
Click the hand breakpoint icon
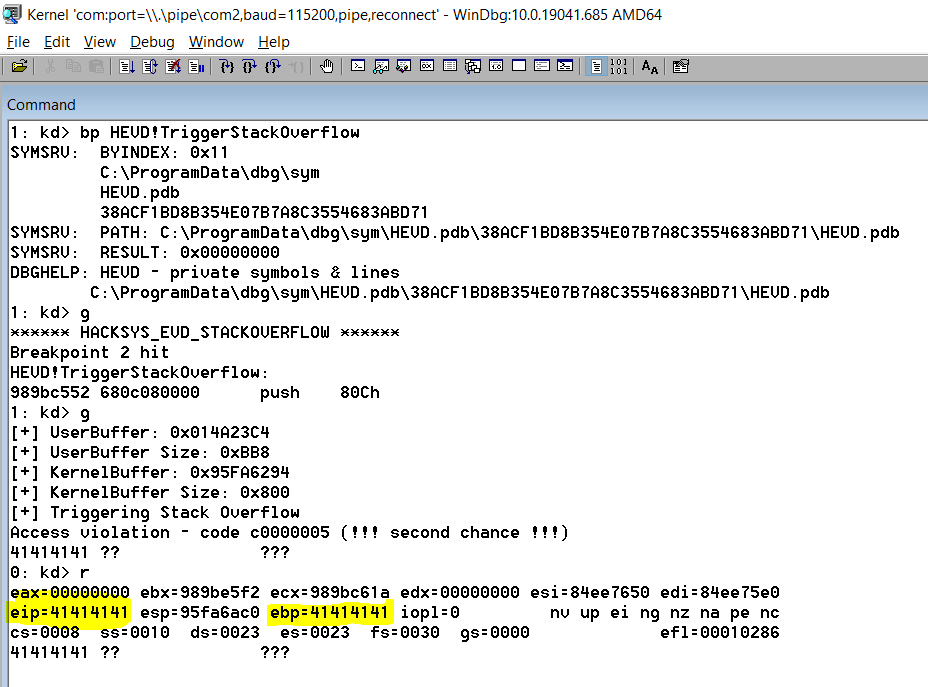(x=327, y=66)
